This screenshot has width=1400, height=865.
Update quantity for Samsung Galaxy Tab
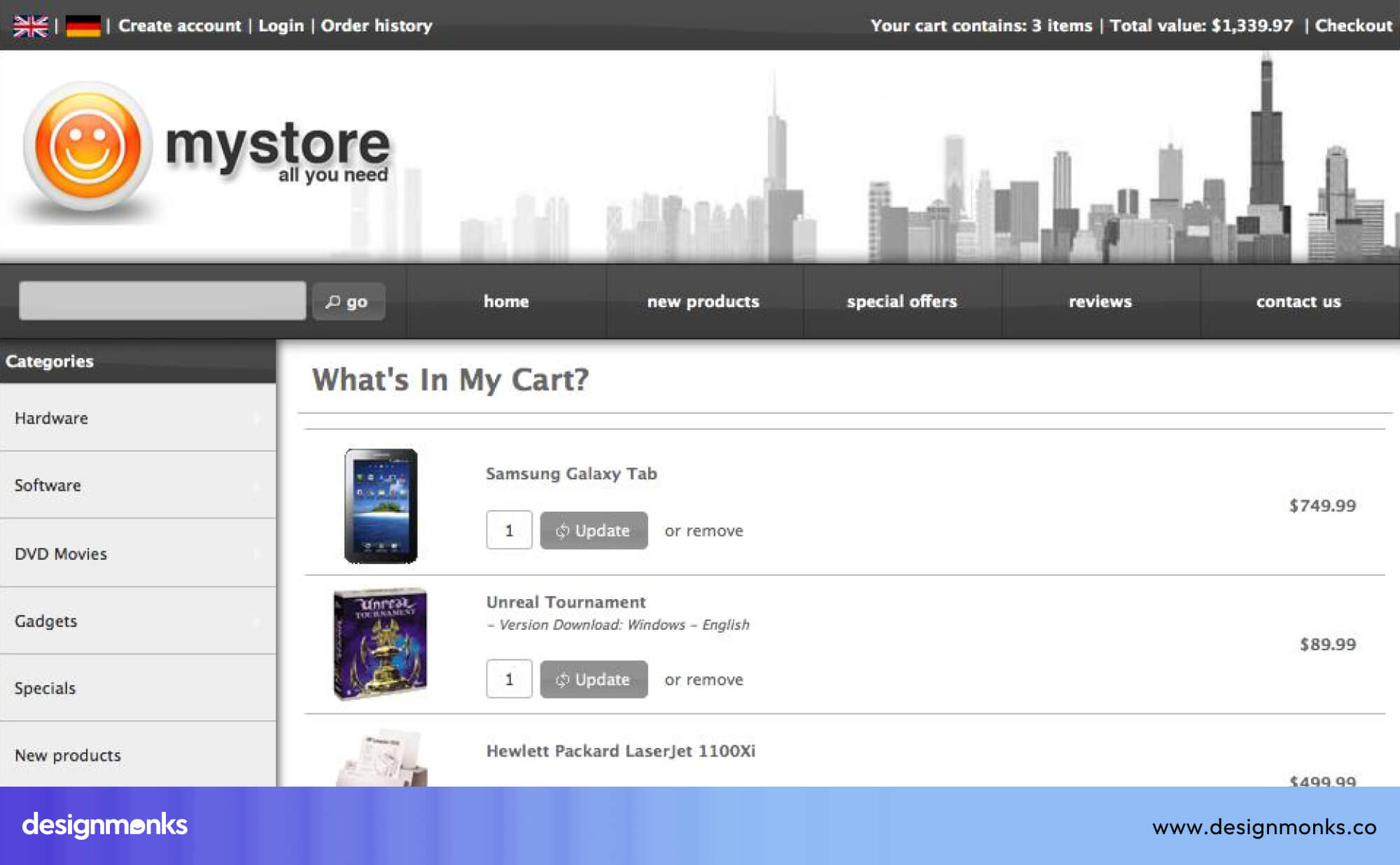[594, 530]
